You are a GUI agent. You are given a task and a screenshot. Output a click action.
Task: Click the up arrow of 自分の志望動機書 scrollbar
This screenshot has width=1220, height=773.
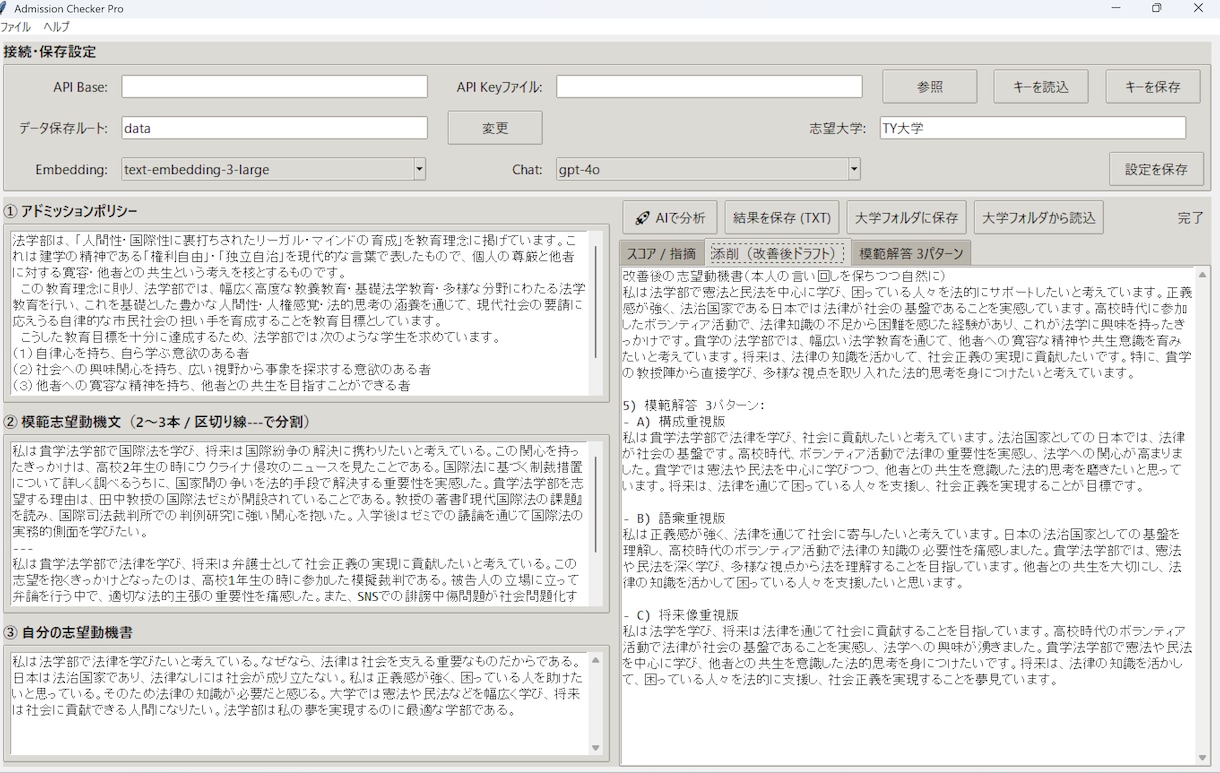click(x=596, y=660)
